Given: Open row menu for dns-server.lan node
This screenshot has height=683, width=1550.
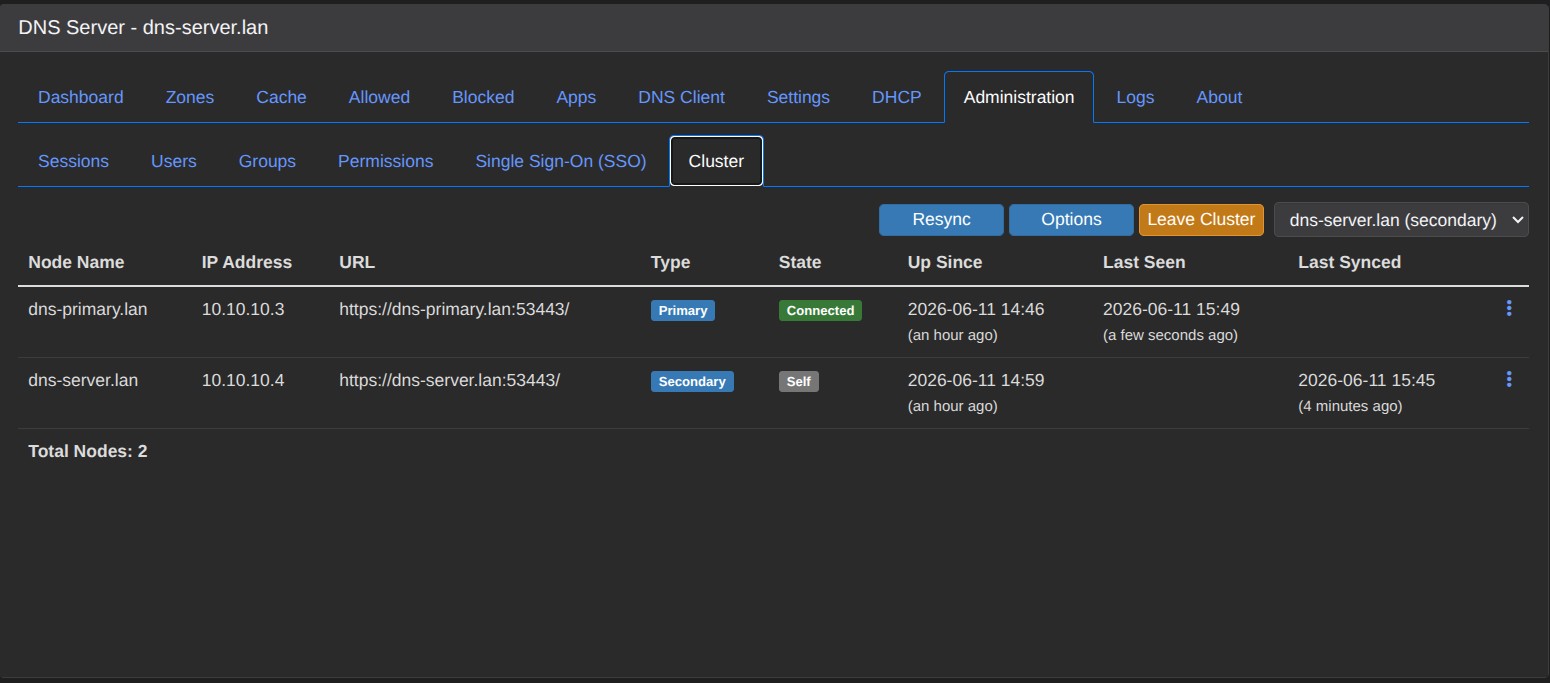Looking at the screenshot, I should (x=1508, y=380).
